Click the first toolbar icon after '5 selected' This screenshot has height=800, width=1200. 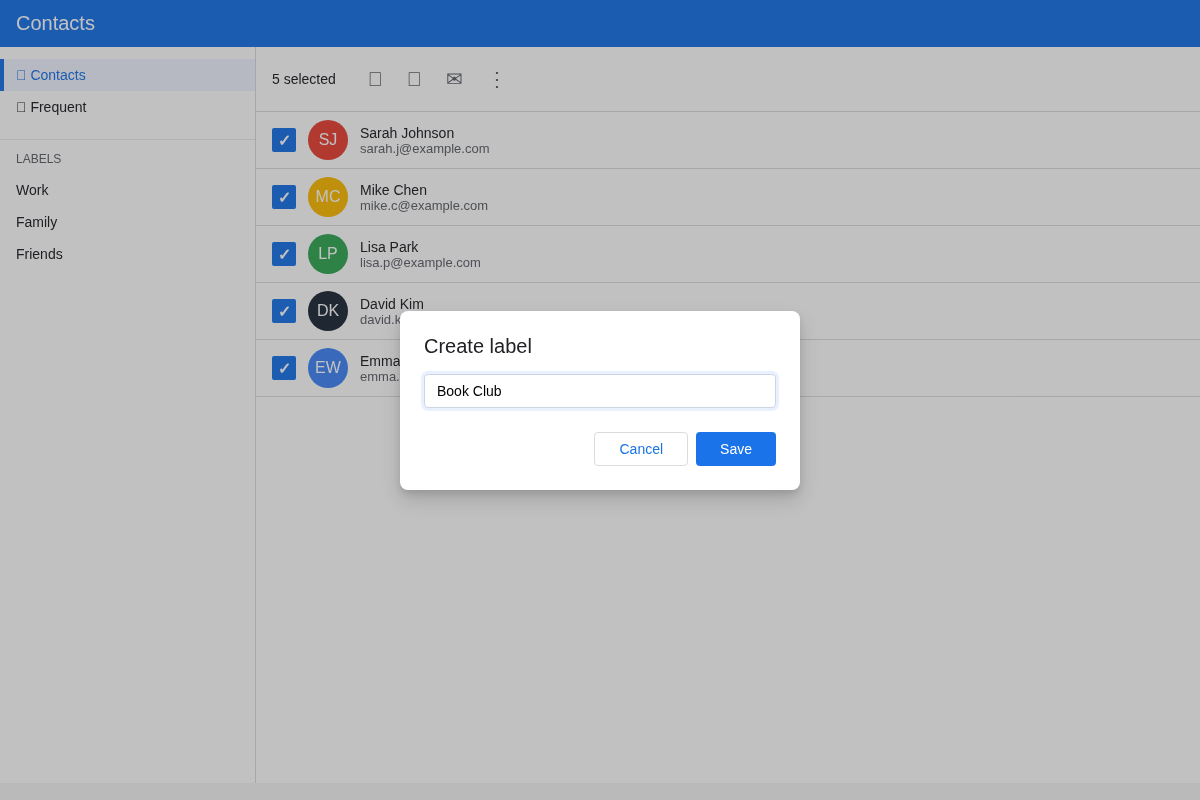(x=375, y=78)
